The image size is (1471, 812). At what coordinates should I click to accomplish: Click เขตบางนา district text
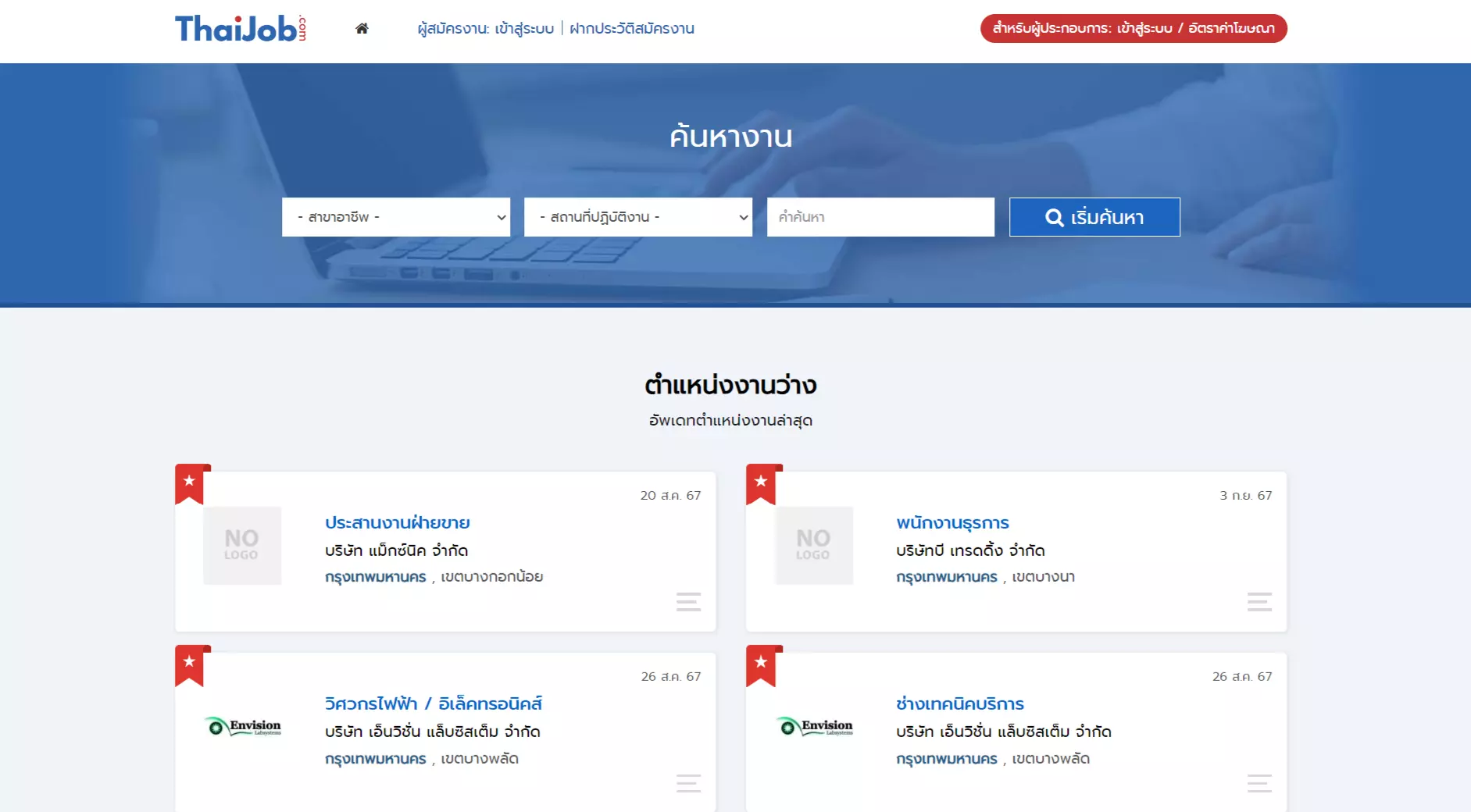[1044, 577]
